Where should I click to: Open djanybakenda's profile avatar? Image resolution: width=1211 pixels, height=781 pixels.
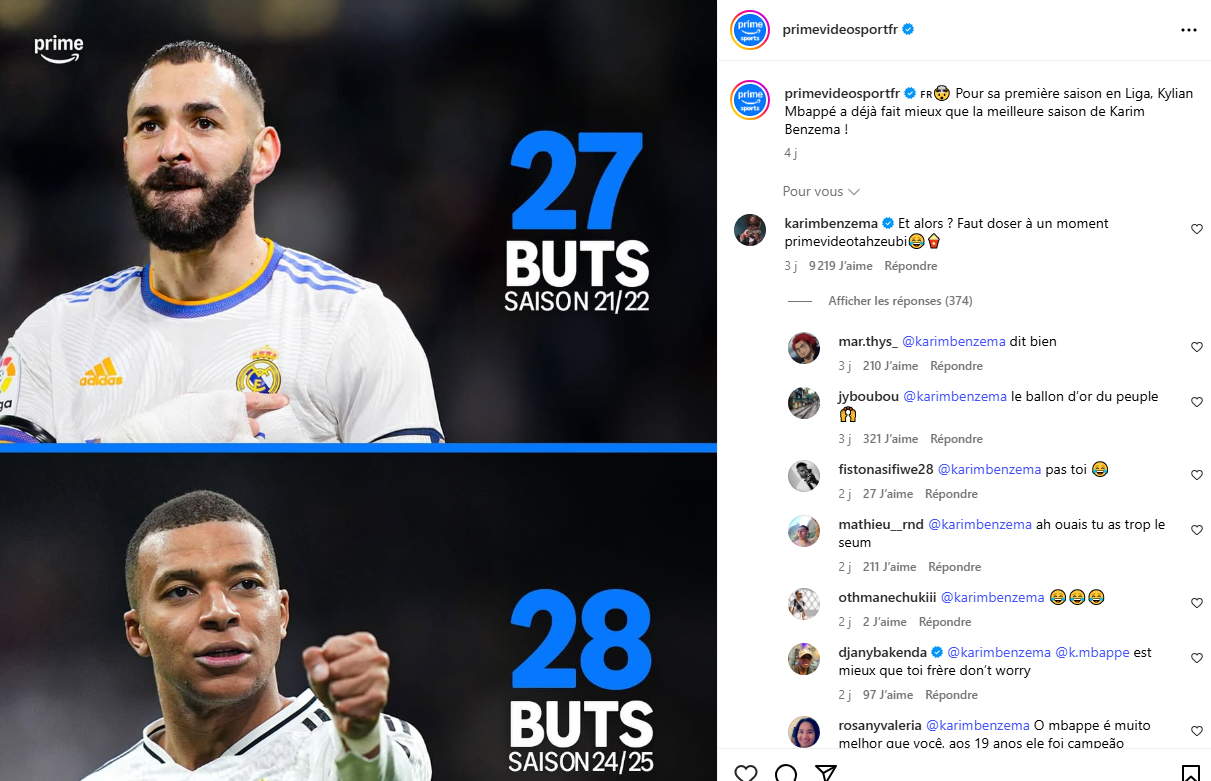pos(804,659)
